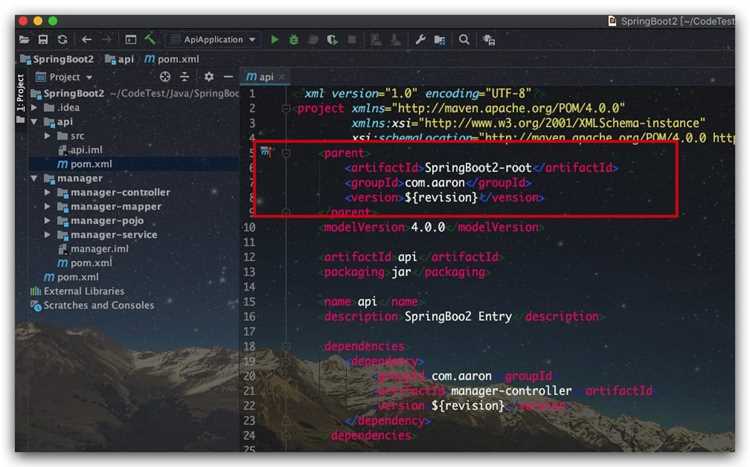Collapse the api module node
Viewport: 750px width, 467px height.
click(34, 122)
